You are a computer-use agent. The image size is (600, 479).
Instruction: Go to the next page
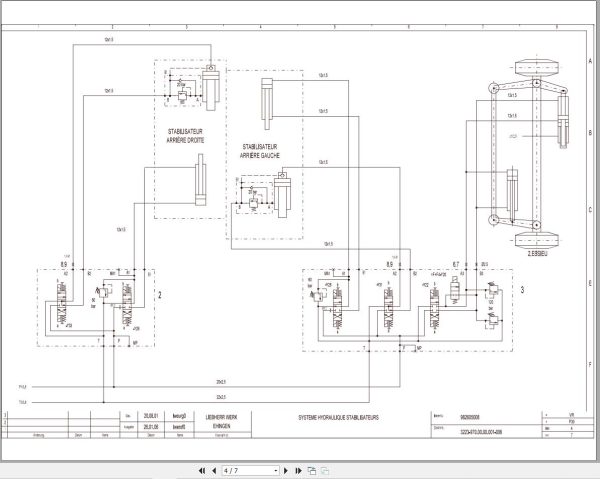coord(286,471)
